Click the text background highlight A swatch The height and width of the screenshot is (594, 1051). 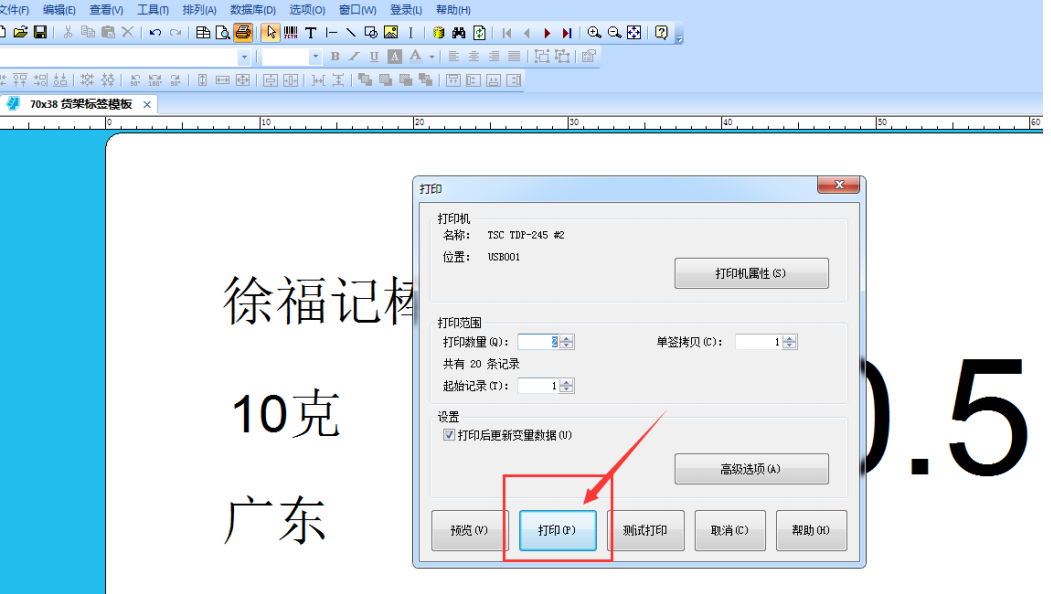[395, 56]
